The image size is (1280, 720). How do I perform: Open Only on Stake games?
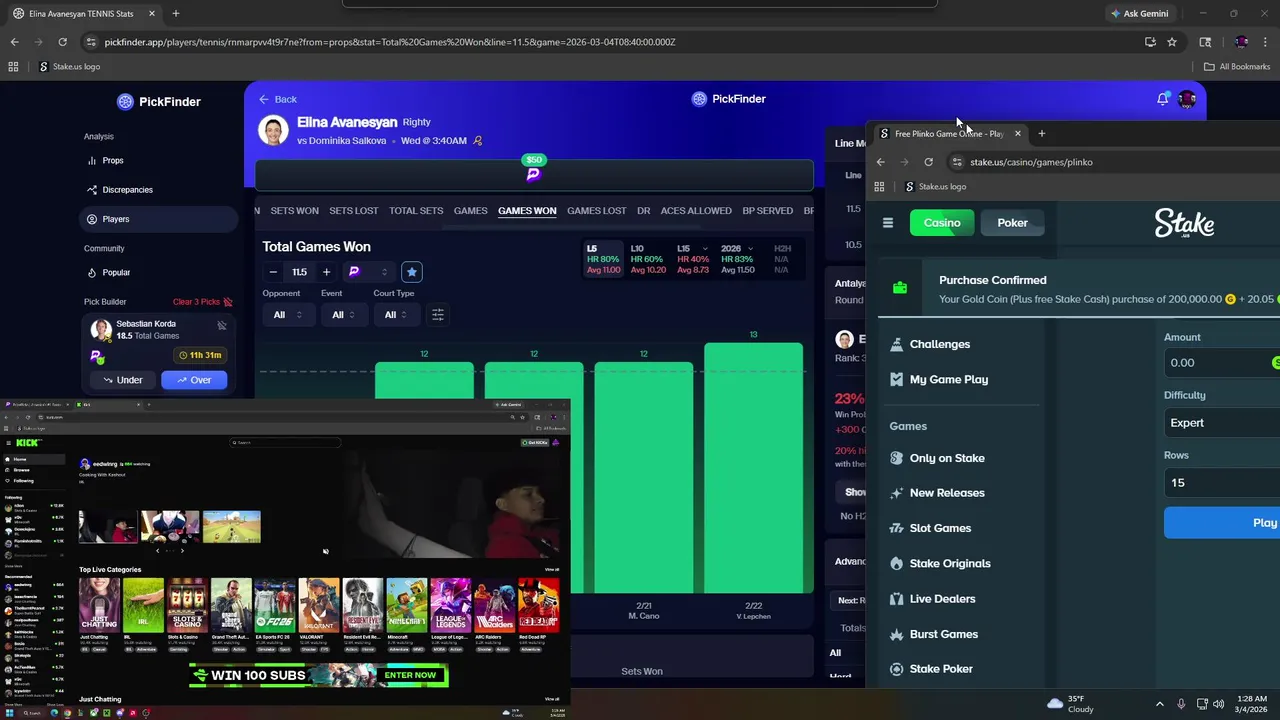tap(937, 458)
